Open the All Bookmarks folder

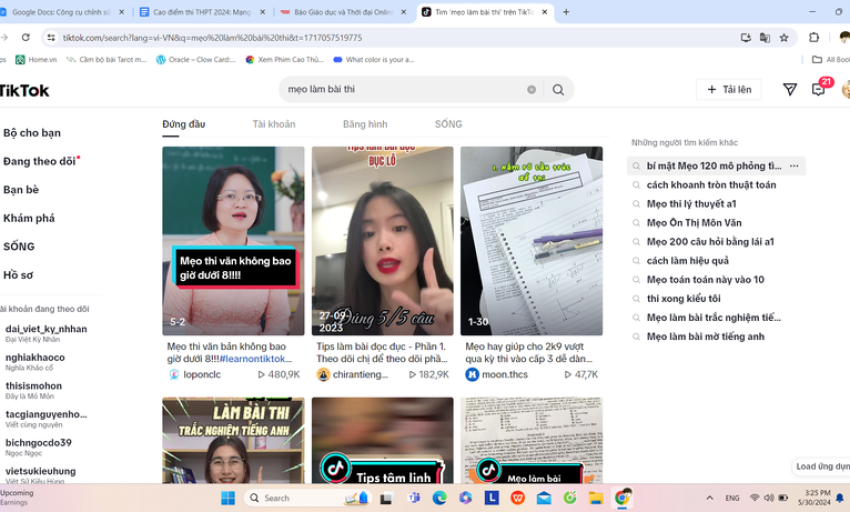(x=831, y=60)
